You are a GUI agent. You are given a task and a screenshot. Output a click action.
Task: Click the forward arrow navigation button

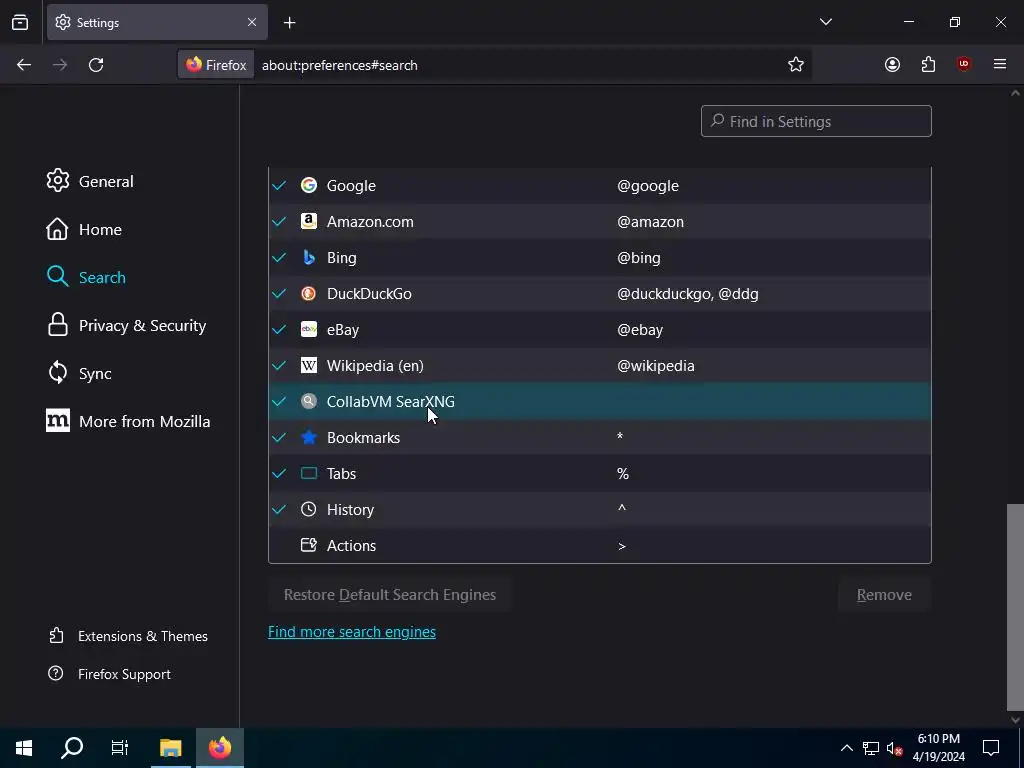click(60, 65)
